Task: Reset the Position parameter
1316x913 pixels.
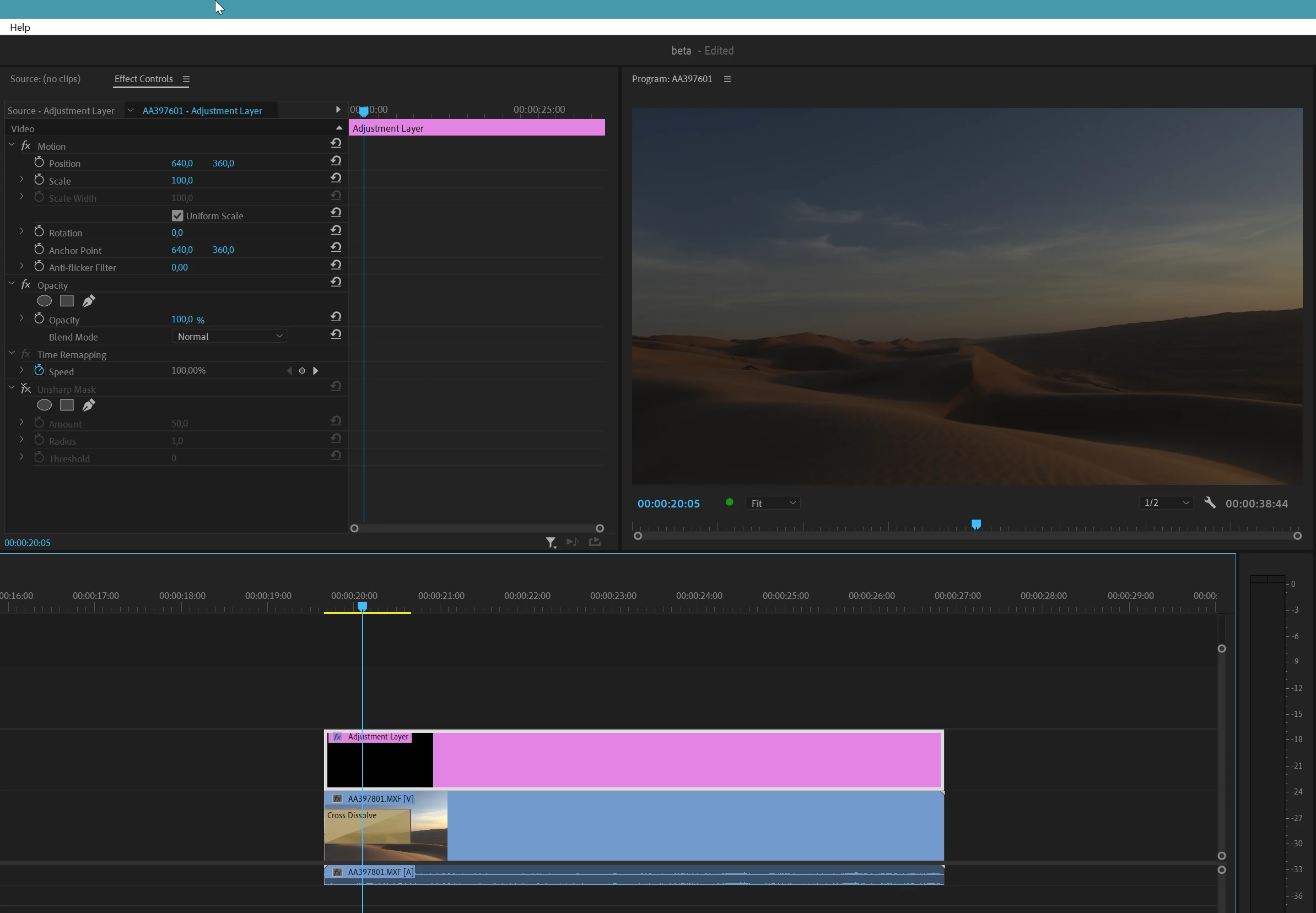Action: [x=336, y=161]
